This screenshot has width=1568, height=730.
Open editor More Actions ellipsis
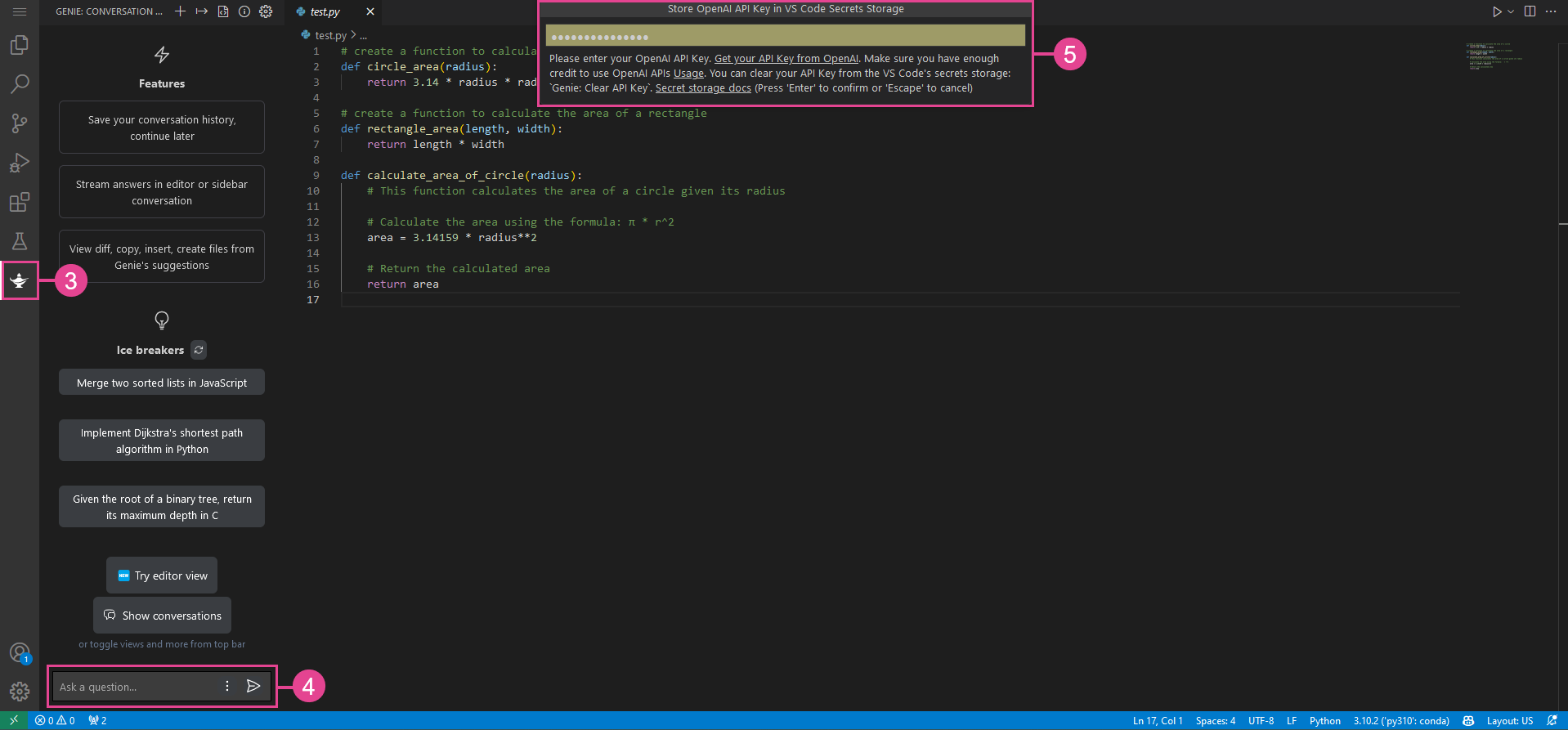coord(1551,11)
